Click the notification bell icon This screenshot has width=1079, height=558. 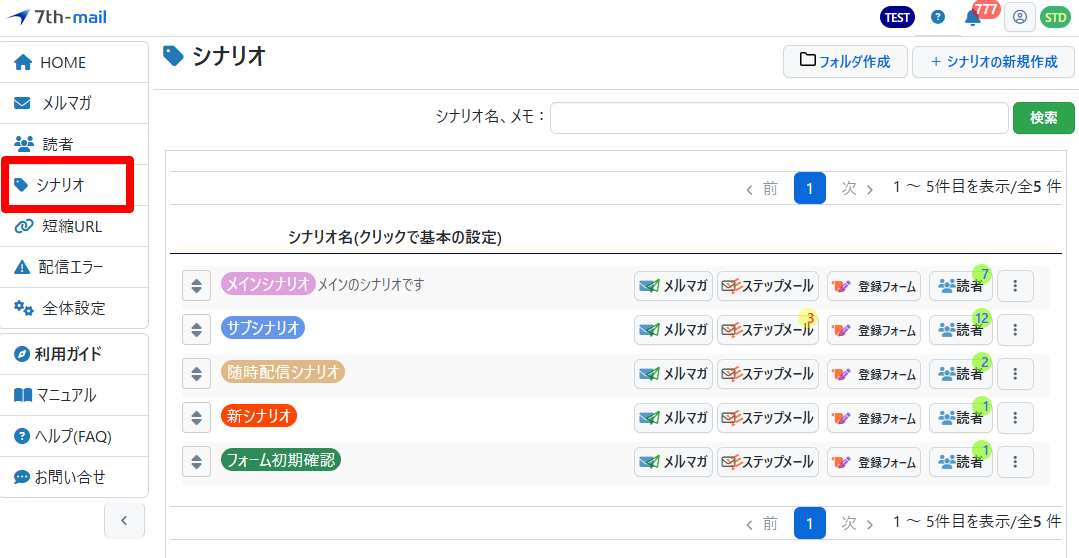tap(972, 17)
